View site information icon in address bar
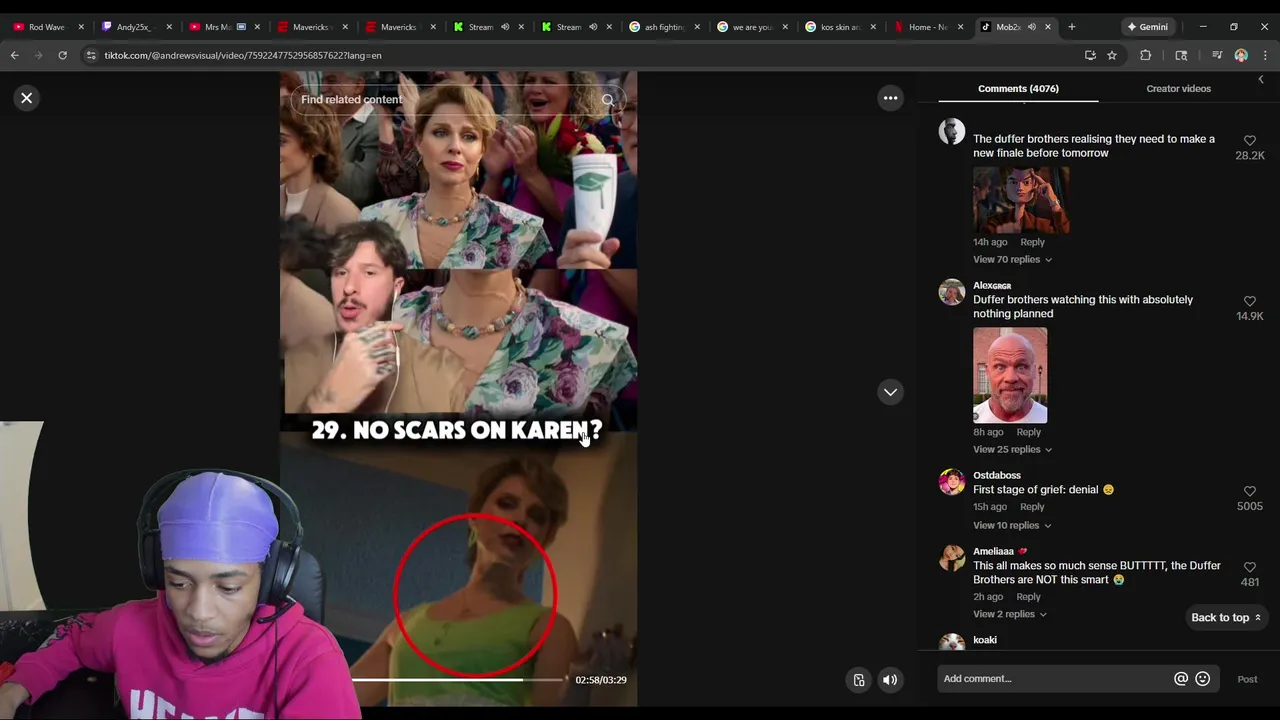Screen dimensions: 1280x720 click(x=91, y=56)
